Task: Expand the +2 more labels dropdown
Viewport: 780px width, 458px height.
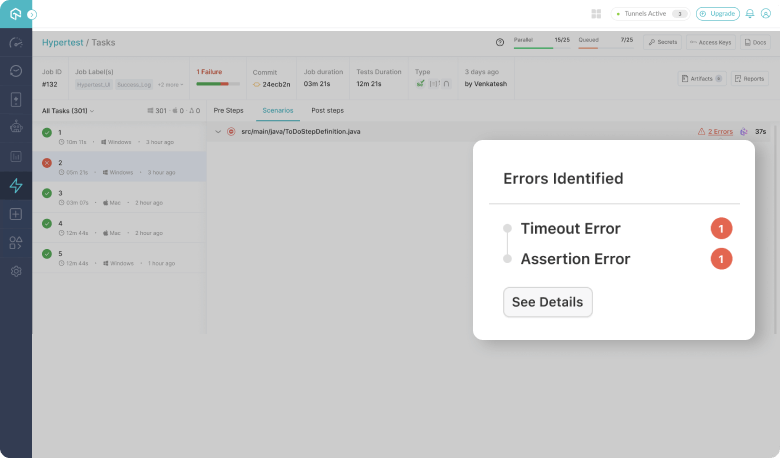Action: [x=171, y=85]
